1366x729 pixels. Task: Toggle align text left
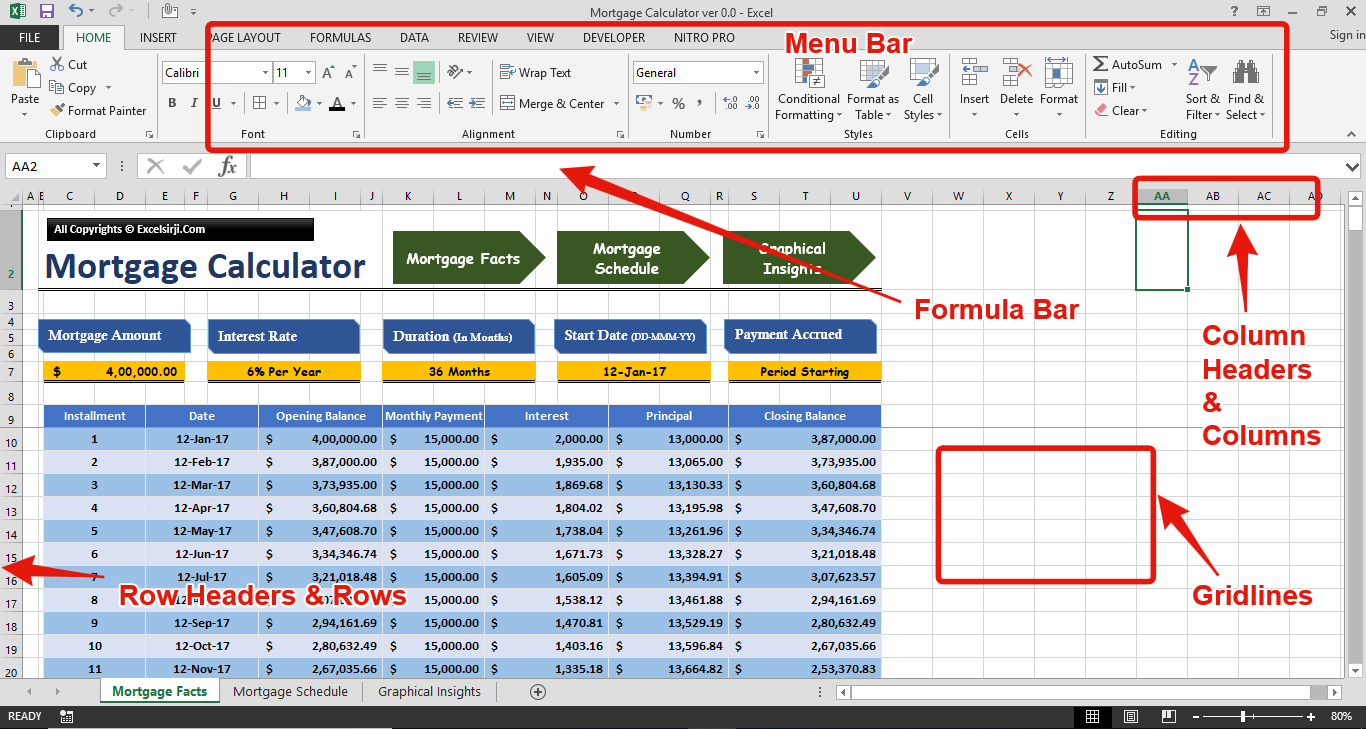[380, 103]
